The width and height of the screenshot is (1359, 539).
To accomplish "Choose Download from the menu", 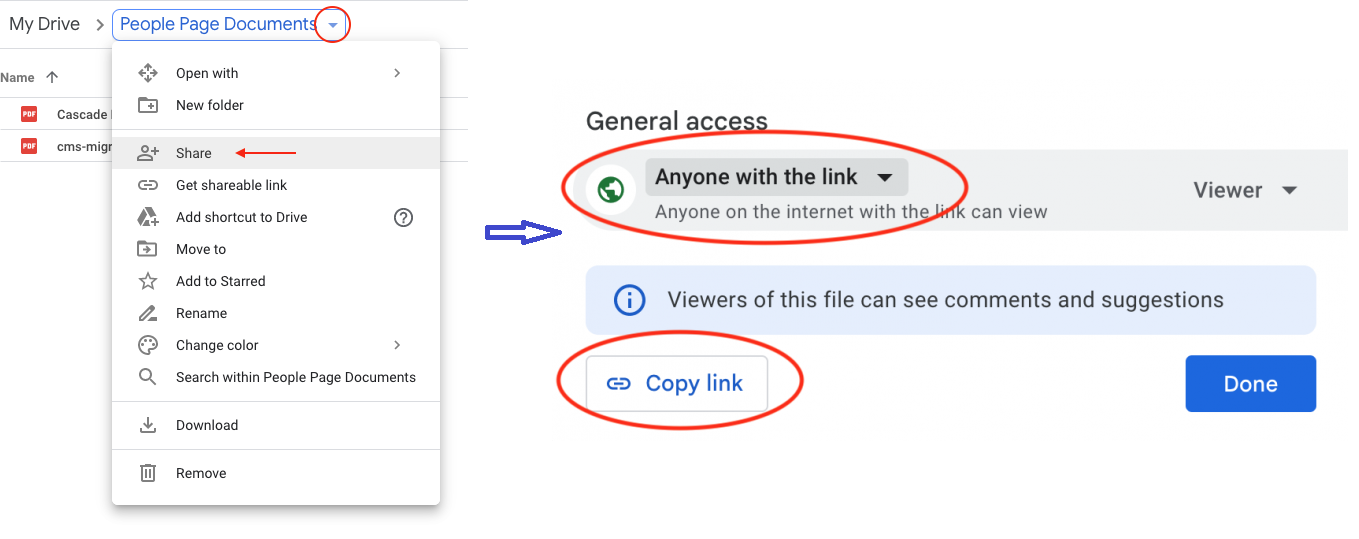I will point(276,425).
